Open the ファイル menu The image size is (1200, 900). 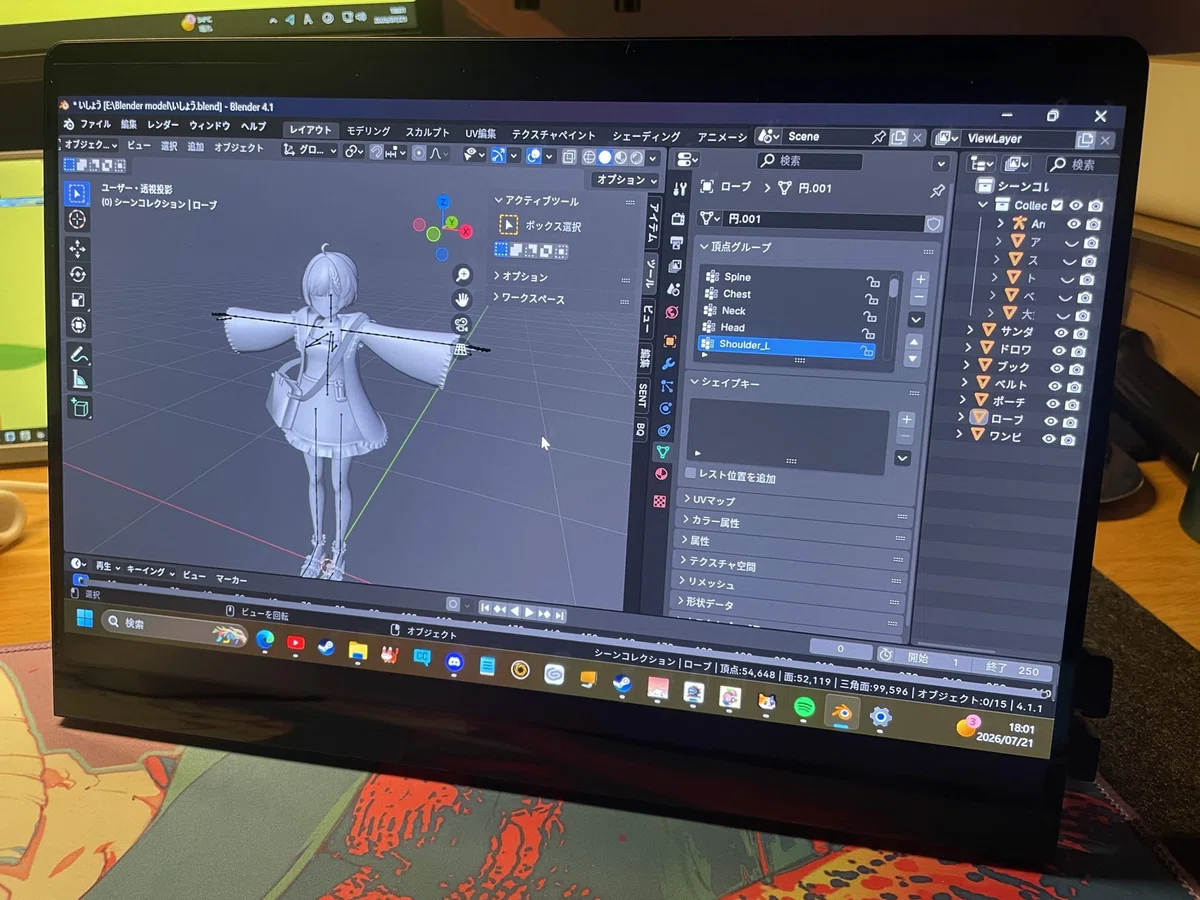(96, 124)
